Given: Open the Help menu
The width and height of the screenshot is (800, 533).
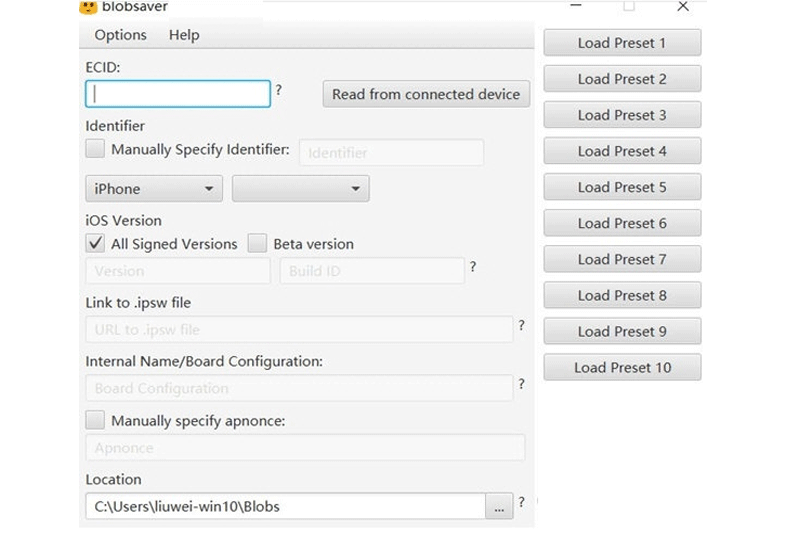Looking at the screenshot, I should click(x=184, y=35).
